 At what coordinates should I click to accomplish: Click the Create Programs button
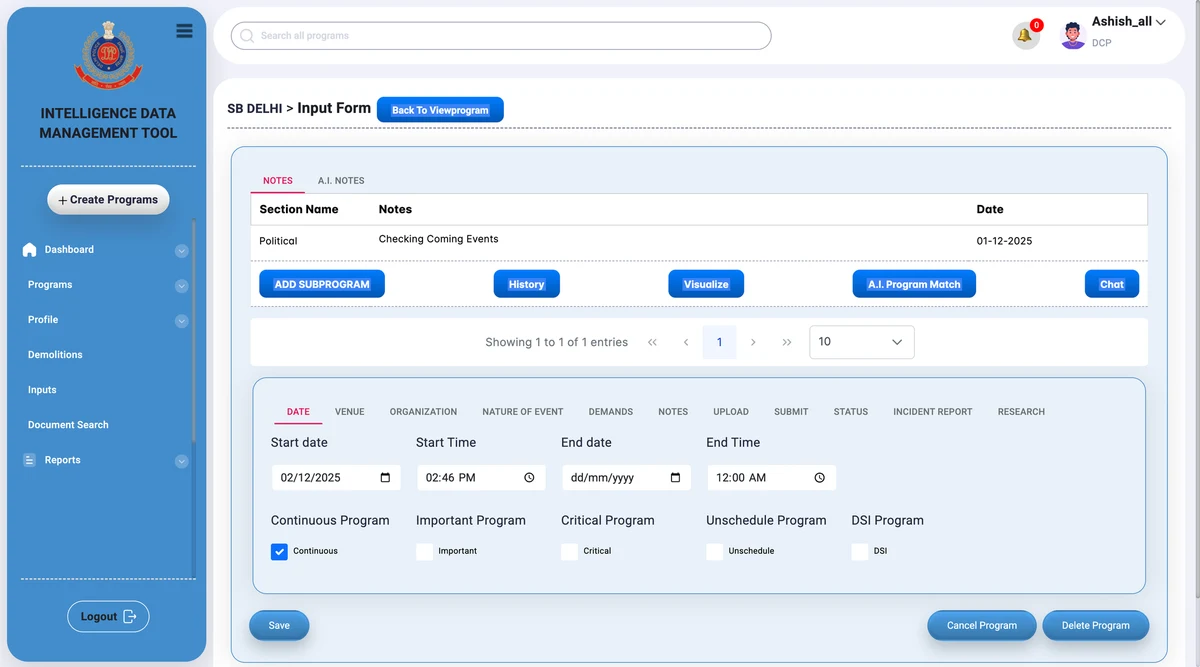click(108, 200)
